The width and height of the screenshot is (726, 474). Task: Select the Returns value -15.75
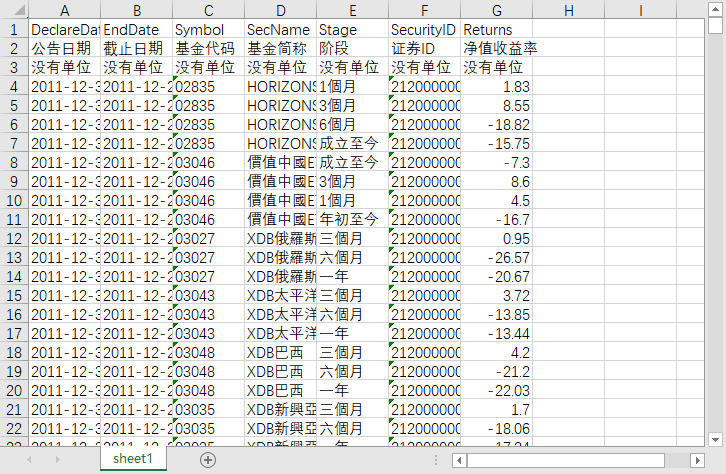pos(496,143)
